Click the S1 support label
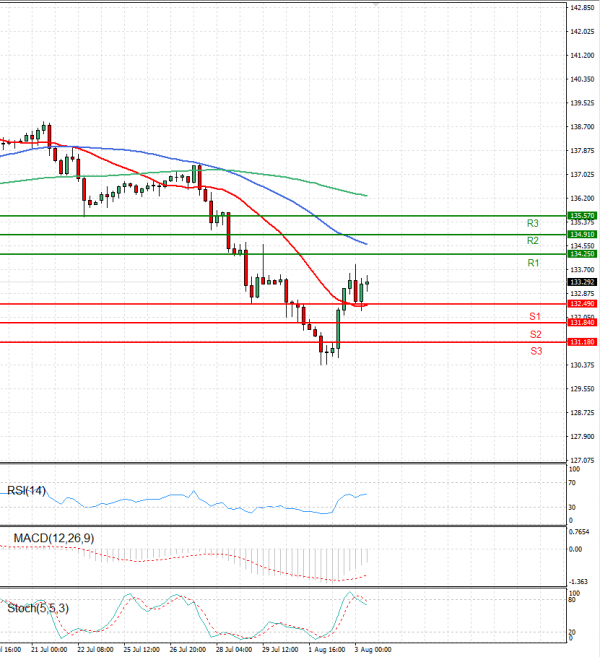 pos(535,316)
